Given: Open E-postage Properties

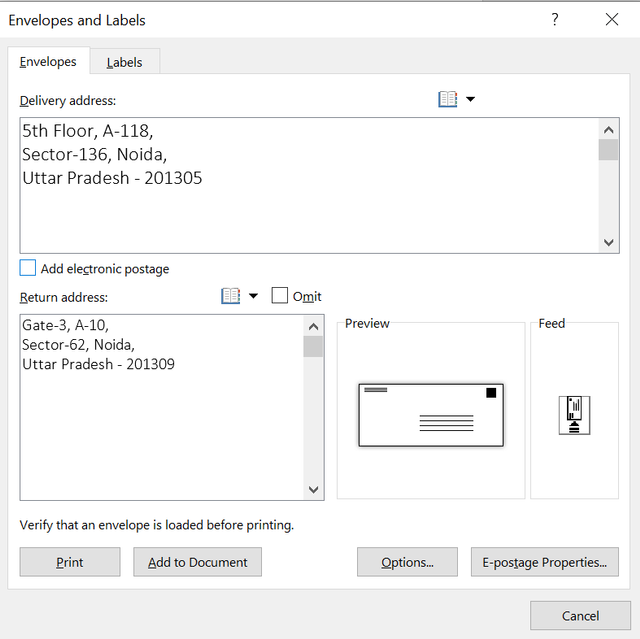Looking at the screenshot, I should click(x=544, y=562).
